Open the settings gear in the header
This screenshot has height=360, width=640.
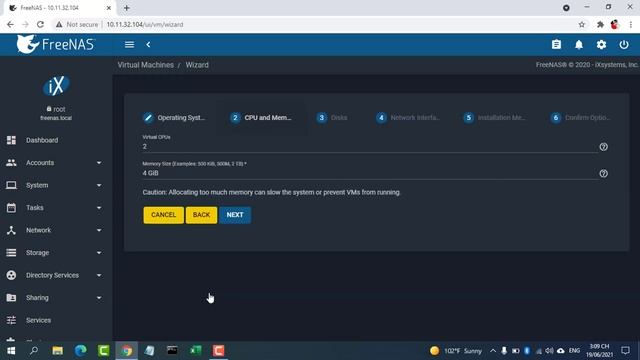[601, 44]
